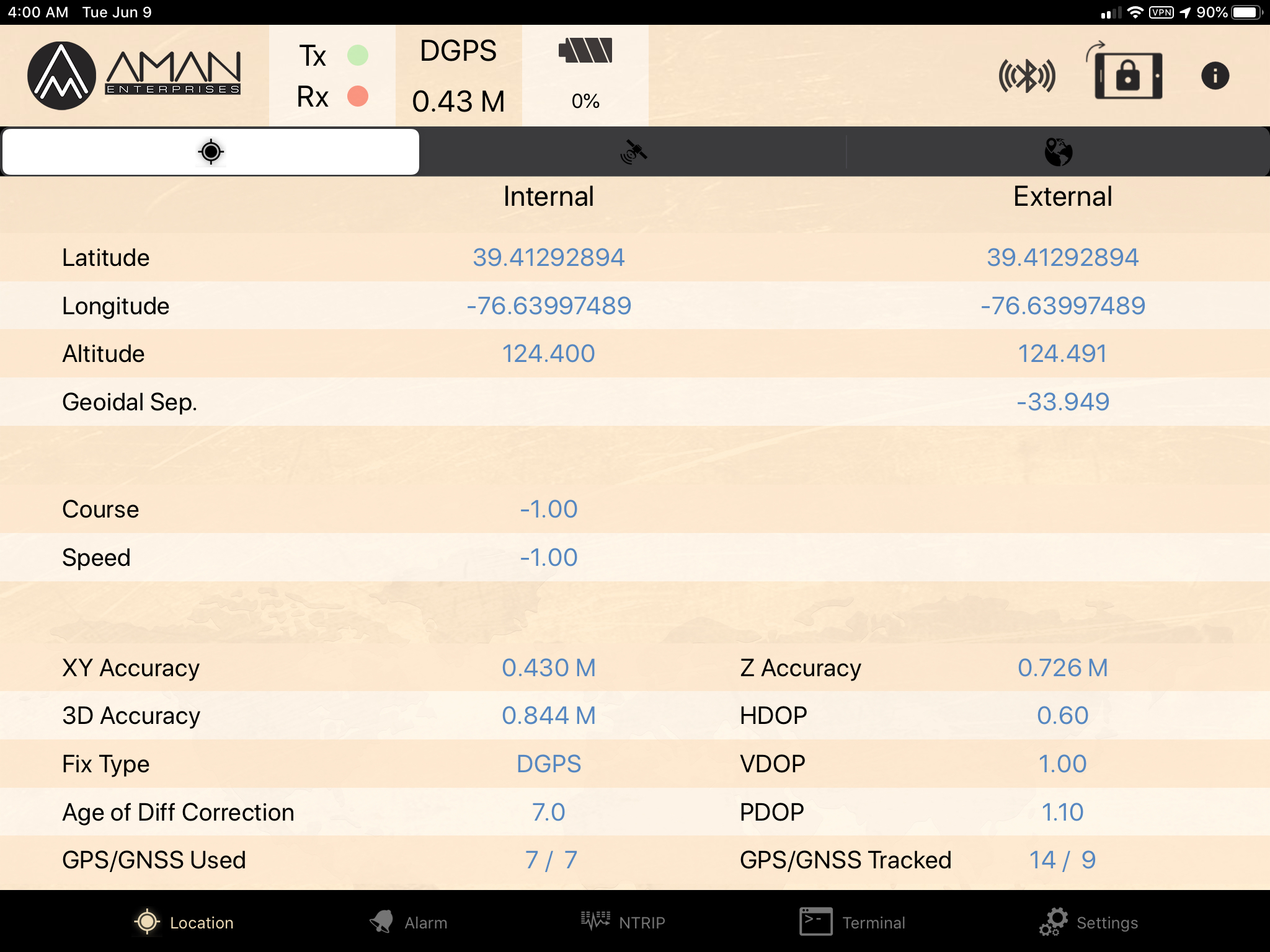
Task: Open the info button
Action: [1215, 76]
